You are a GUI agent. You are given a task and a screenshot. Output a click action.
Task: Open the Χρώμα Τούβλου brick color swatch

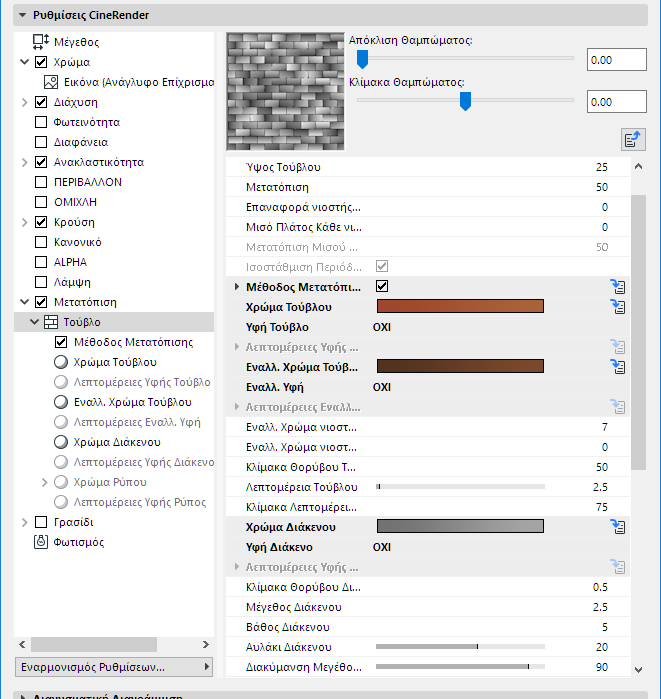[459, 307]
